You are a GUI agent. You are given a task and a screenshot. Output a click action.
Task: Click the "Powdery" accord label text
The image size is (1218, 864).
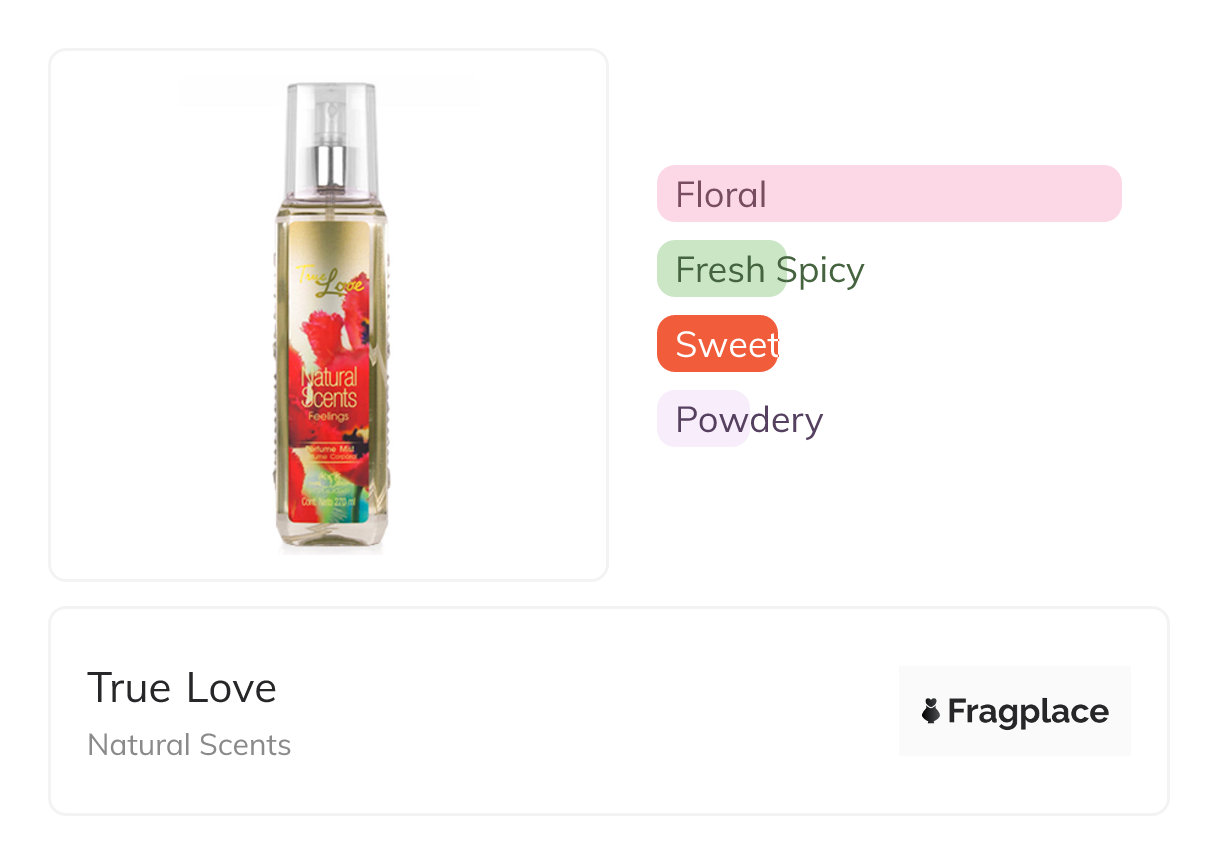coord(749,420)
